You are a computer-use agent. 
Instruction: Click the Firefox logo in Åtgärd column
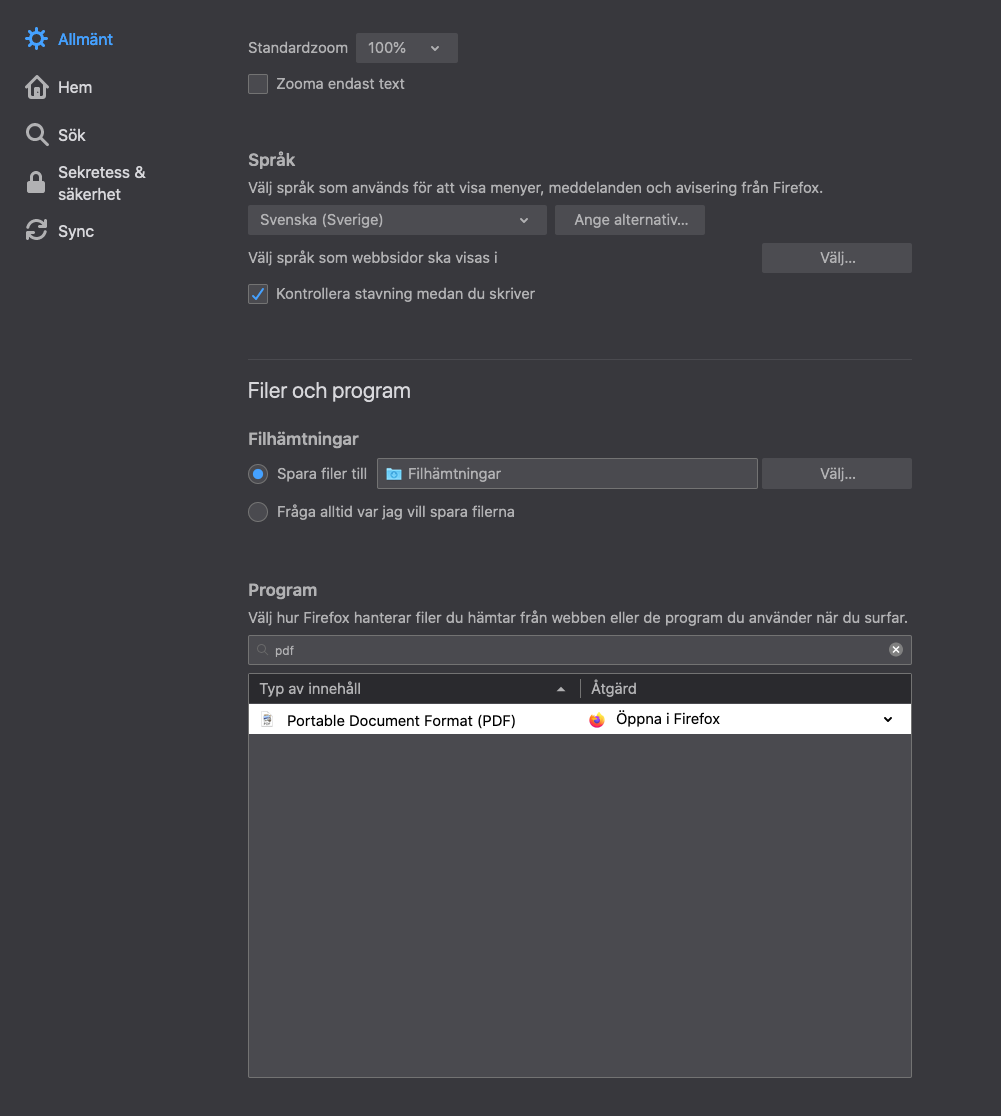(x=597, y=720)
